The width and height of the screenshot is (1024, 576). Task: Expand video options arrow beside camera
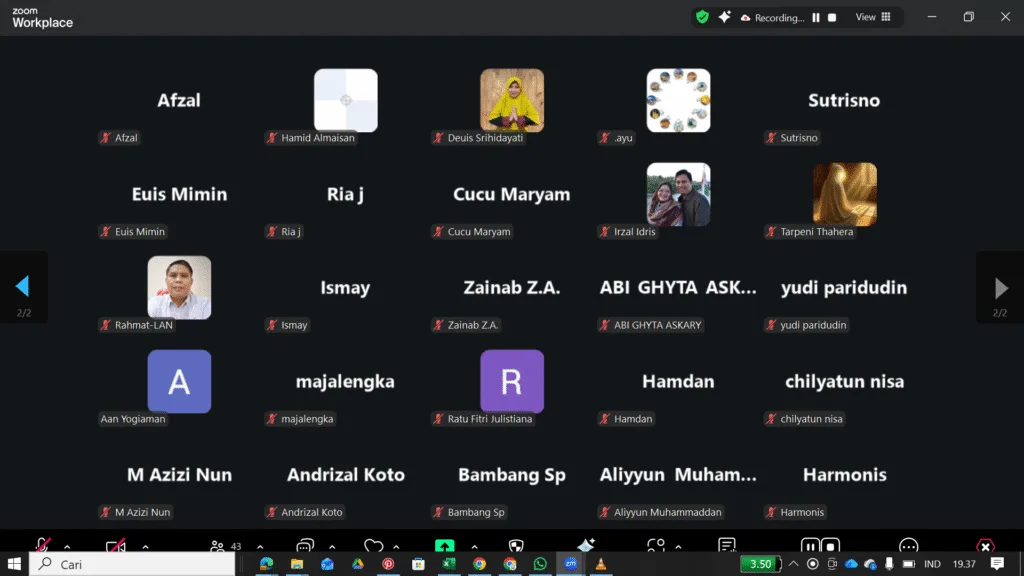pyautogui.click(x=145, y=546)
